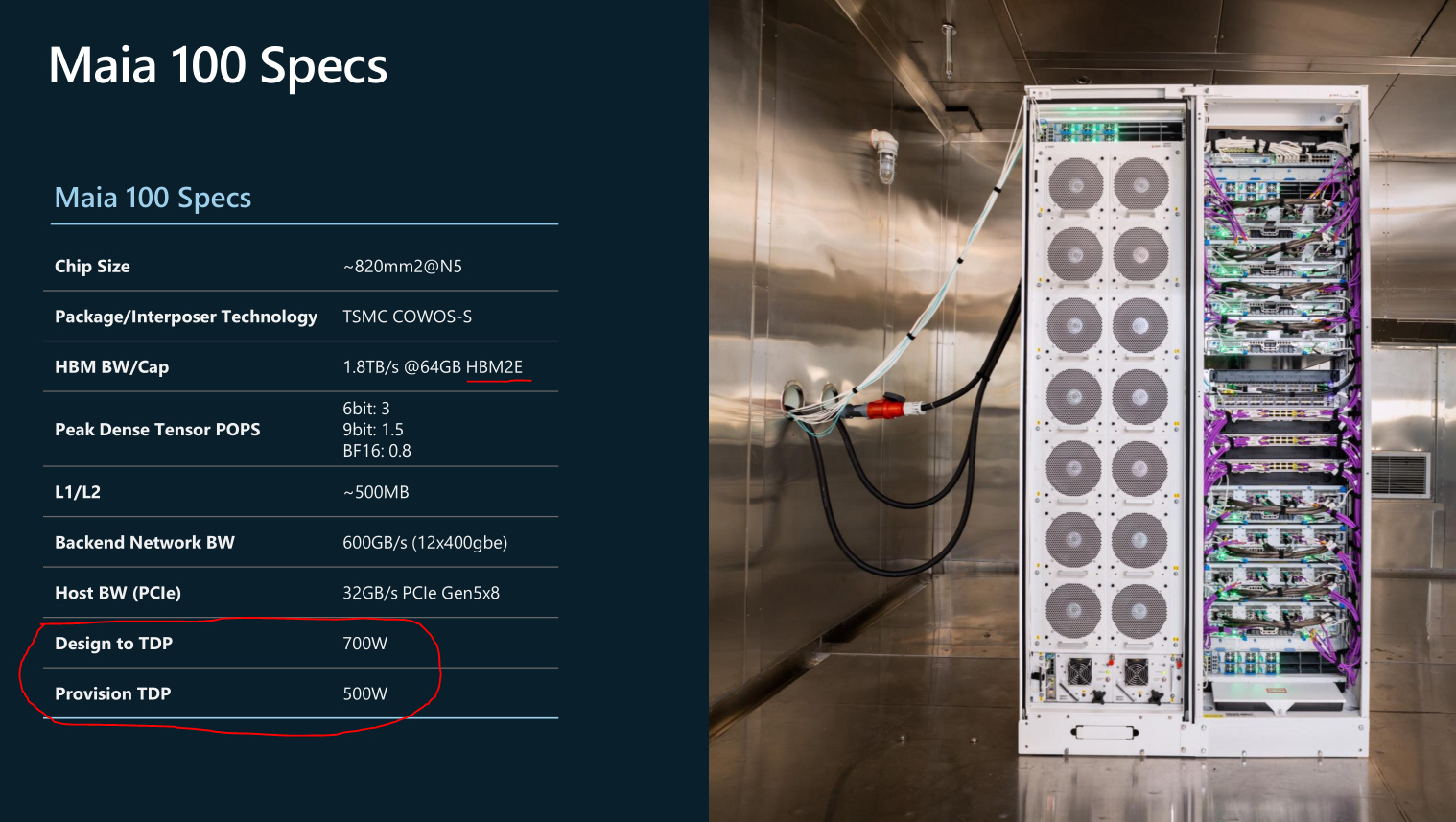Select the '32GB/s PCIe Gen5x8' value
The image size is (1456, 822).
[421, 593]
